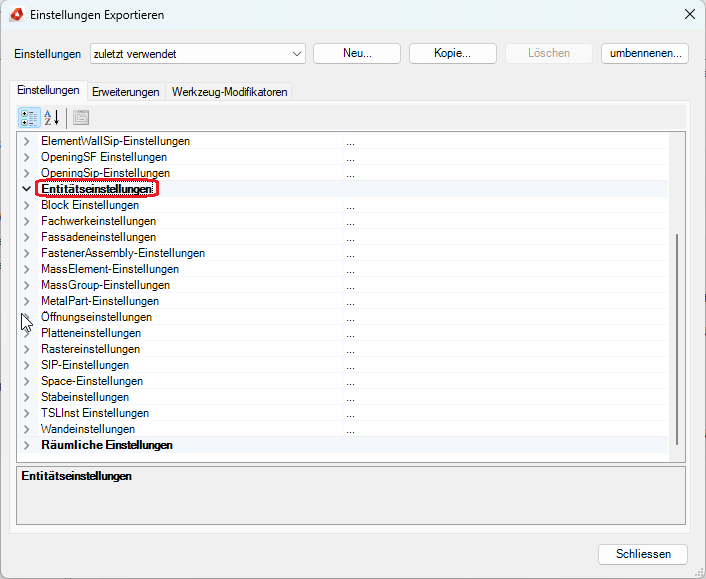The width and height of the screenshot is (706, 579).
Task: Expand Wandeinstellungen row
Action: pos(27,429)
